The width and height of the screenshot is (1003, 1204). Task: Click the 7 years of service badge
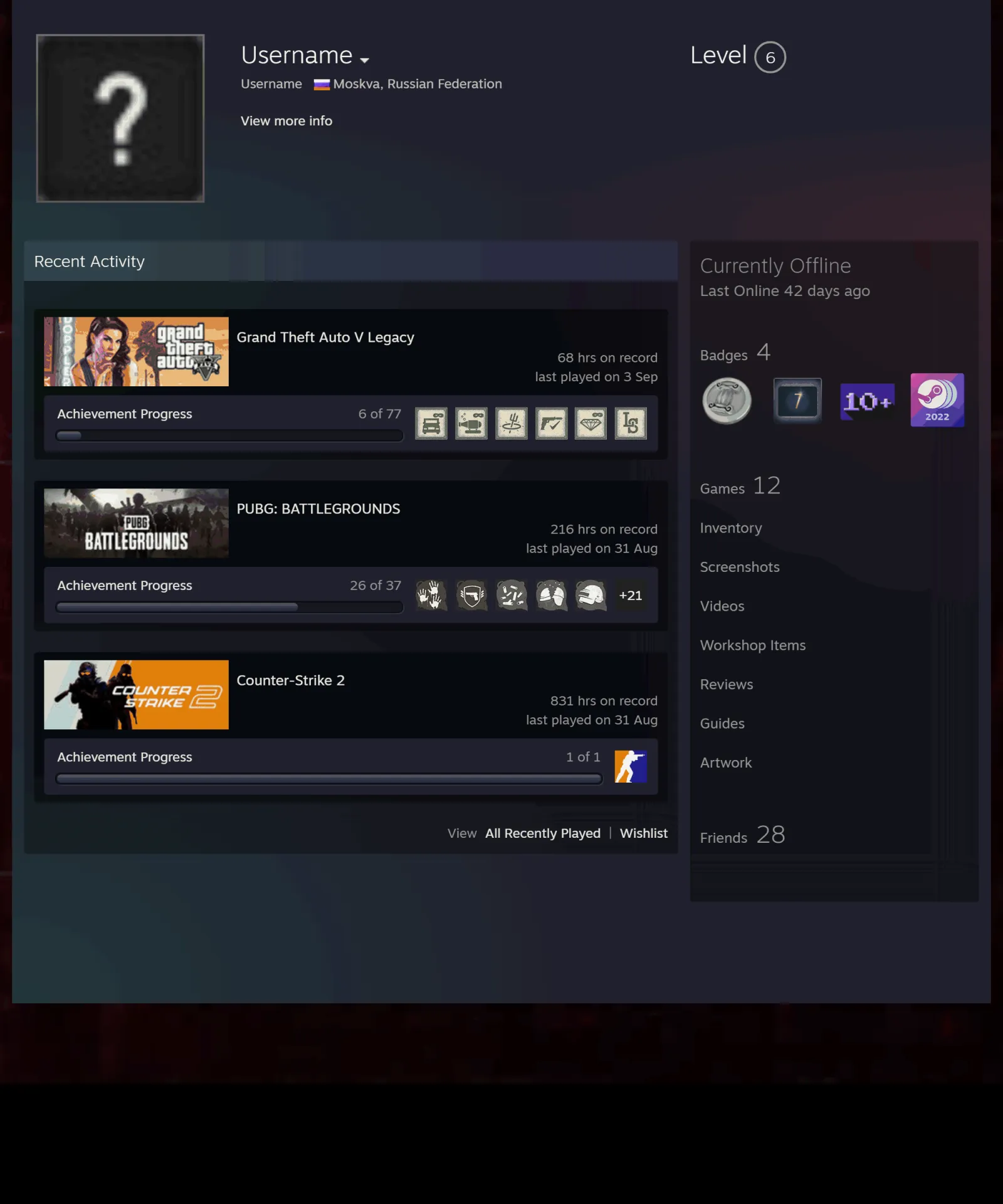click(797, 401)
